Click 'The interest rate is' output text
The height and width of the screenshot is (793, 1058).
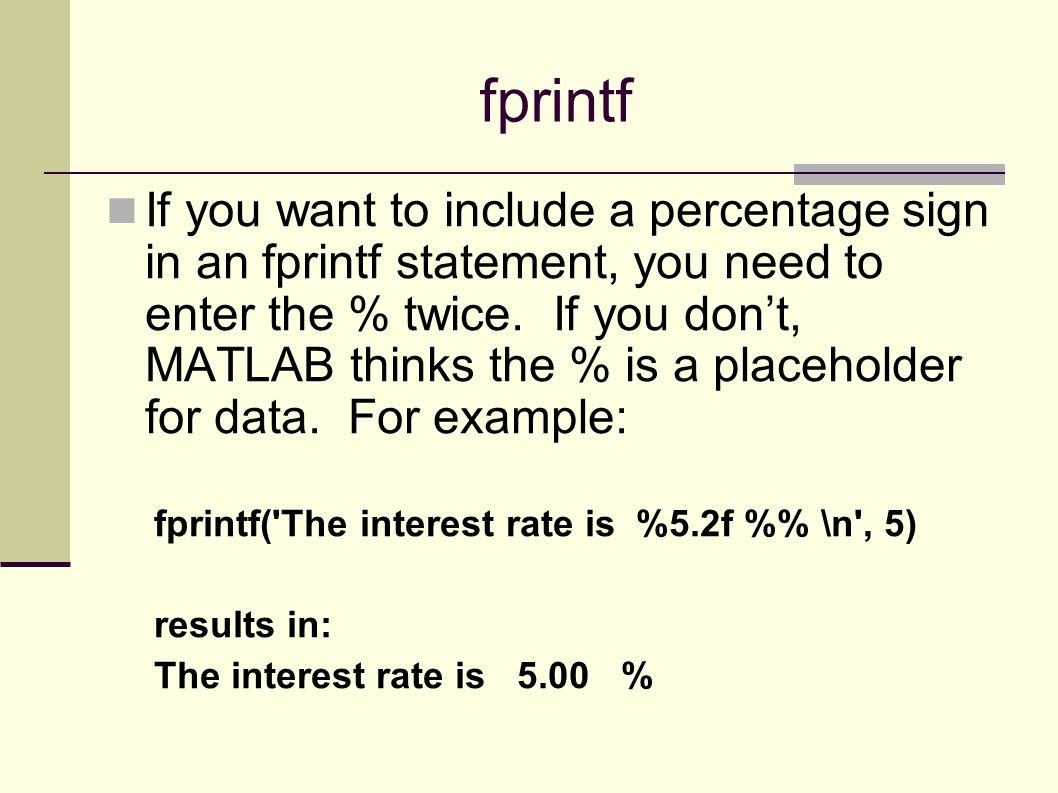[x=319, y=676]
